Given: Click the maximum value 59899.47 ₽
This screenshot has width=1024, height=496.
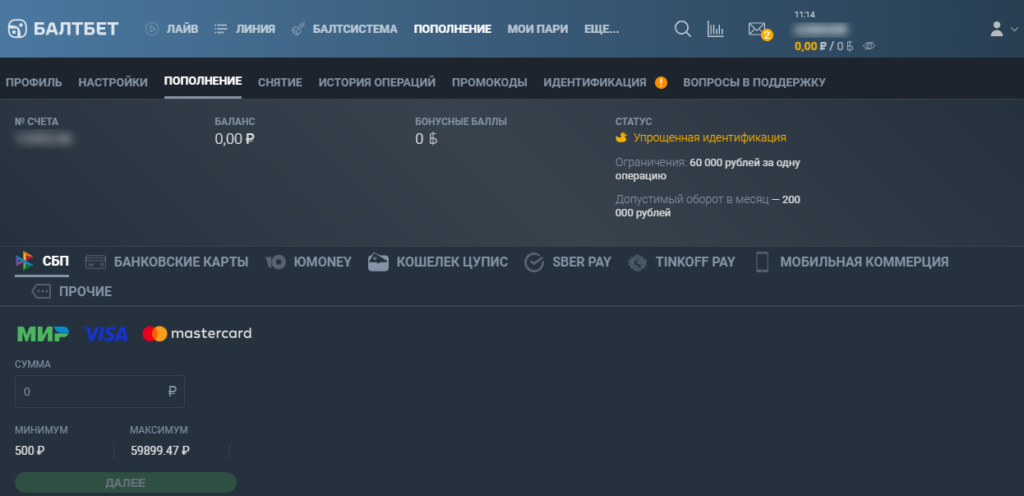Looking at the screenshot, I should (160, 450).
